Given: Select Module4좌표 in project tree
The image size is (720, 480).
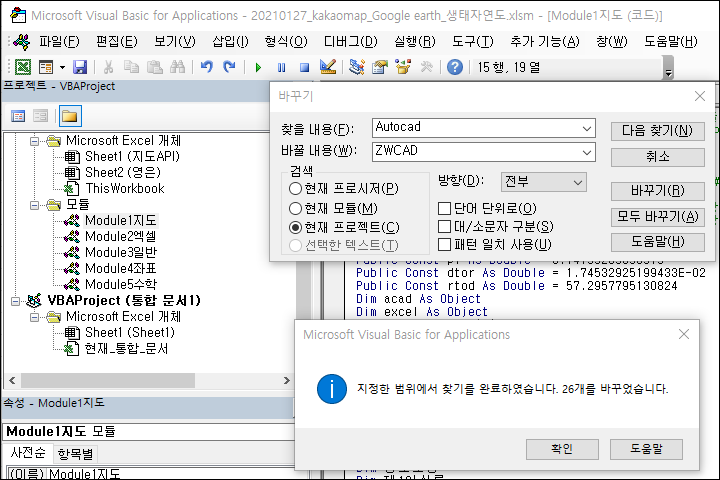Looking at the screenshot, I should (121, 268).
